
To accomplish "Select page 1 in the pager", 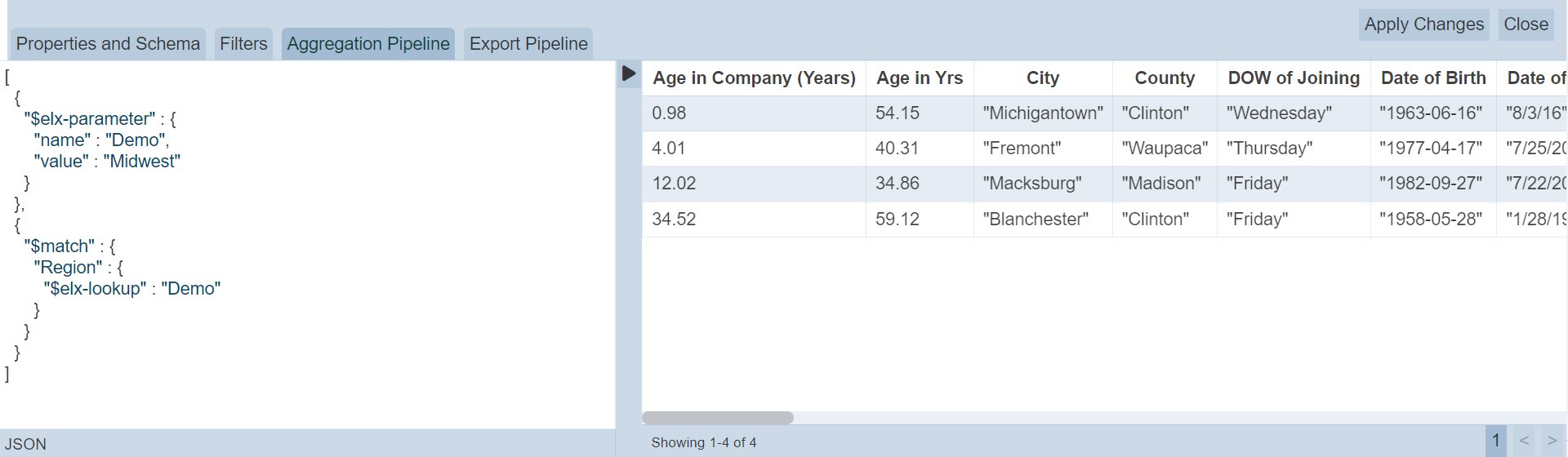I will (1496, 441).
